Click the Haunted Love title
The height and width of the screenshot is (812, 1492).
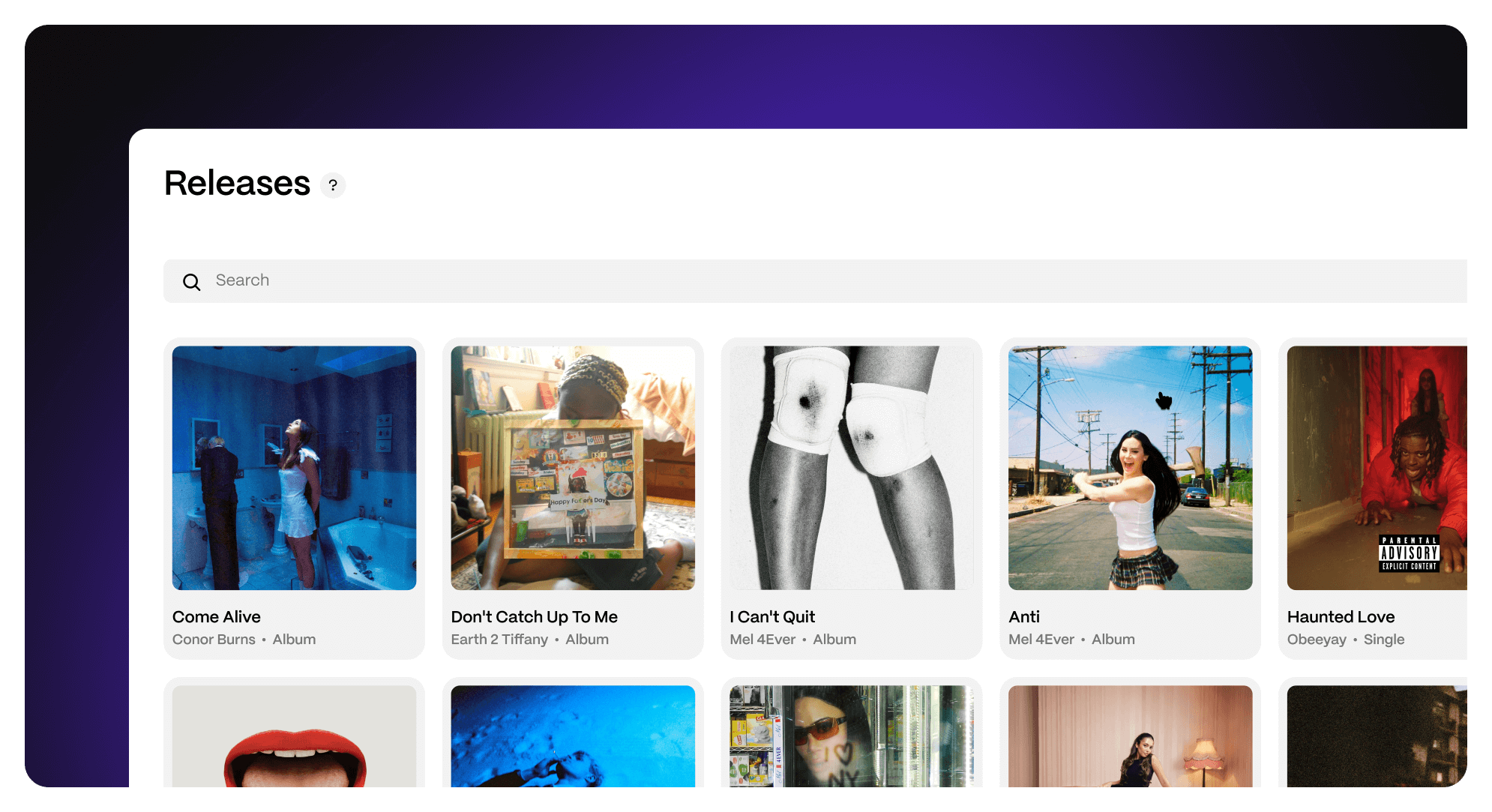(x=1341, y=617)
